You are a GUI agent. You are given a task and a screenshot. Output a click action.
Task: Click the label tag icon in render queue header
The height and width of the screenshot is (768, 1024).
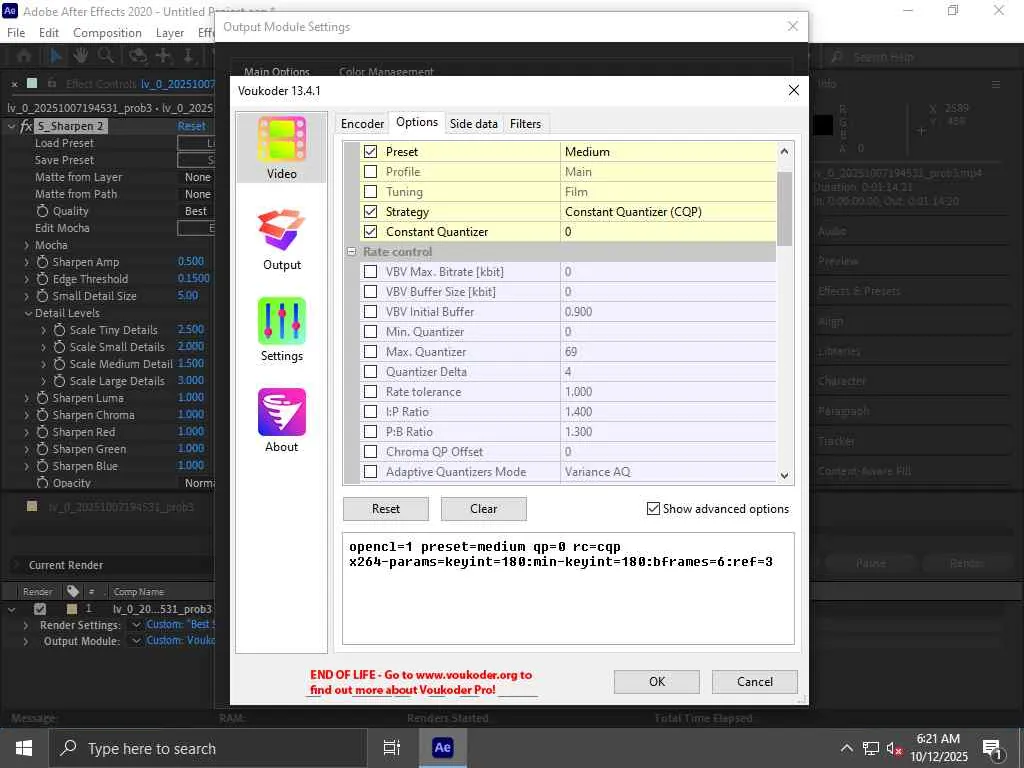[73, 591]
